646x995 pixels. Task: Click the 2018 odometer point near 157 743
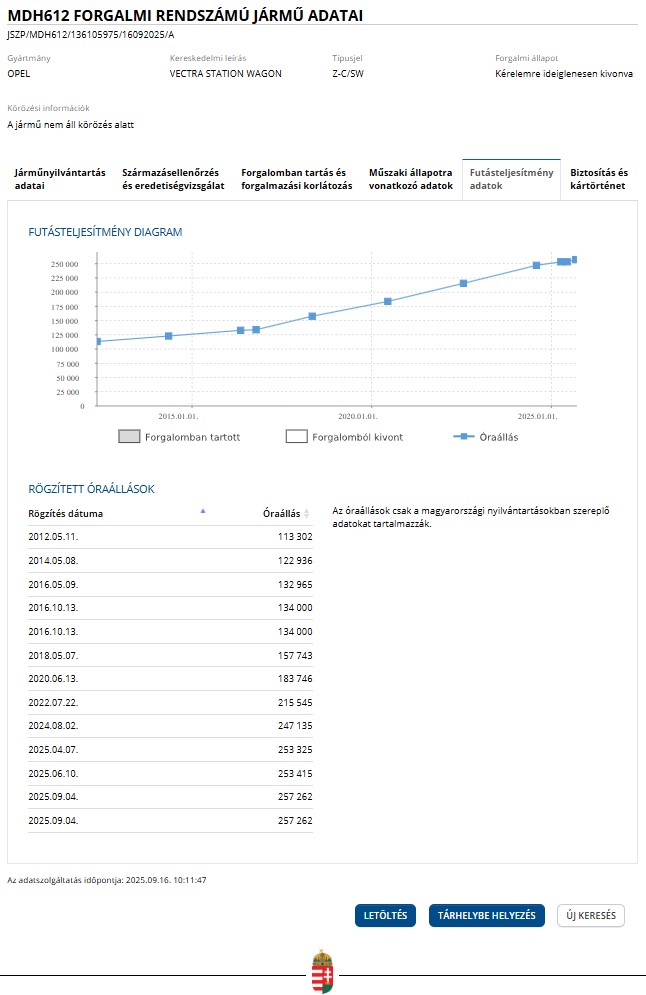pos(312,316)
